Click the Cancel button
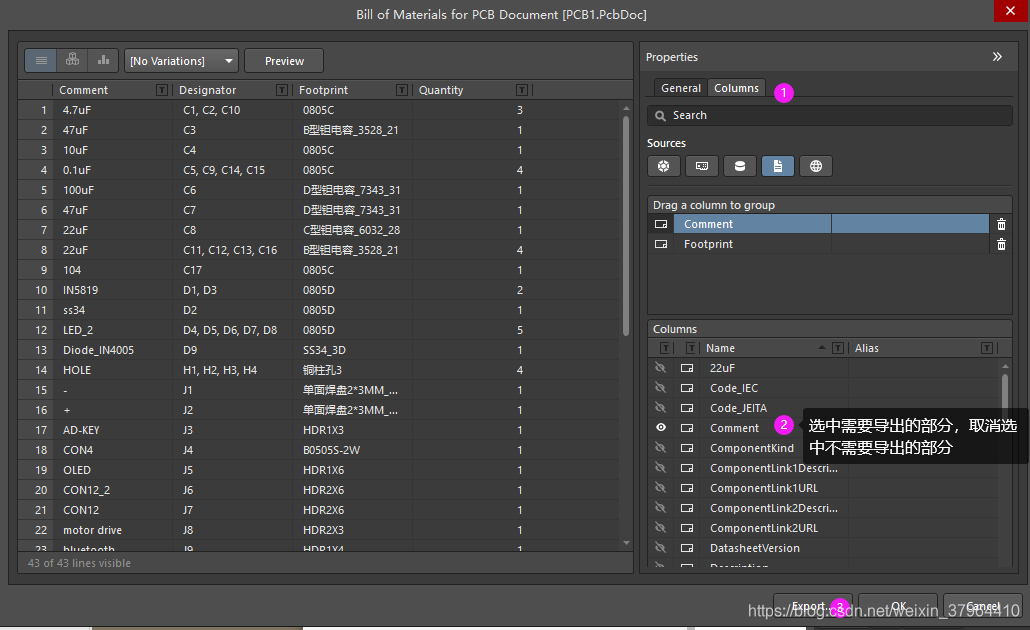Viewport: 1030px width, 630px height. pyautogui.click(x=983, y=606)
